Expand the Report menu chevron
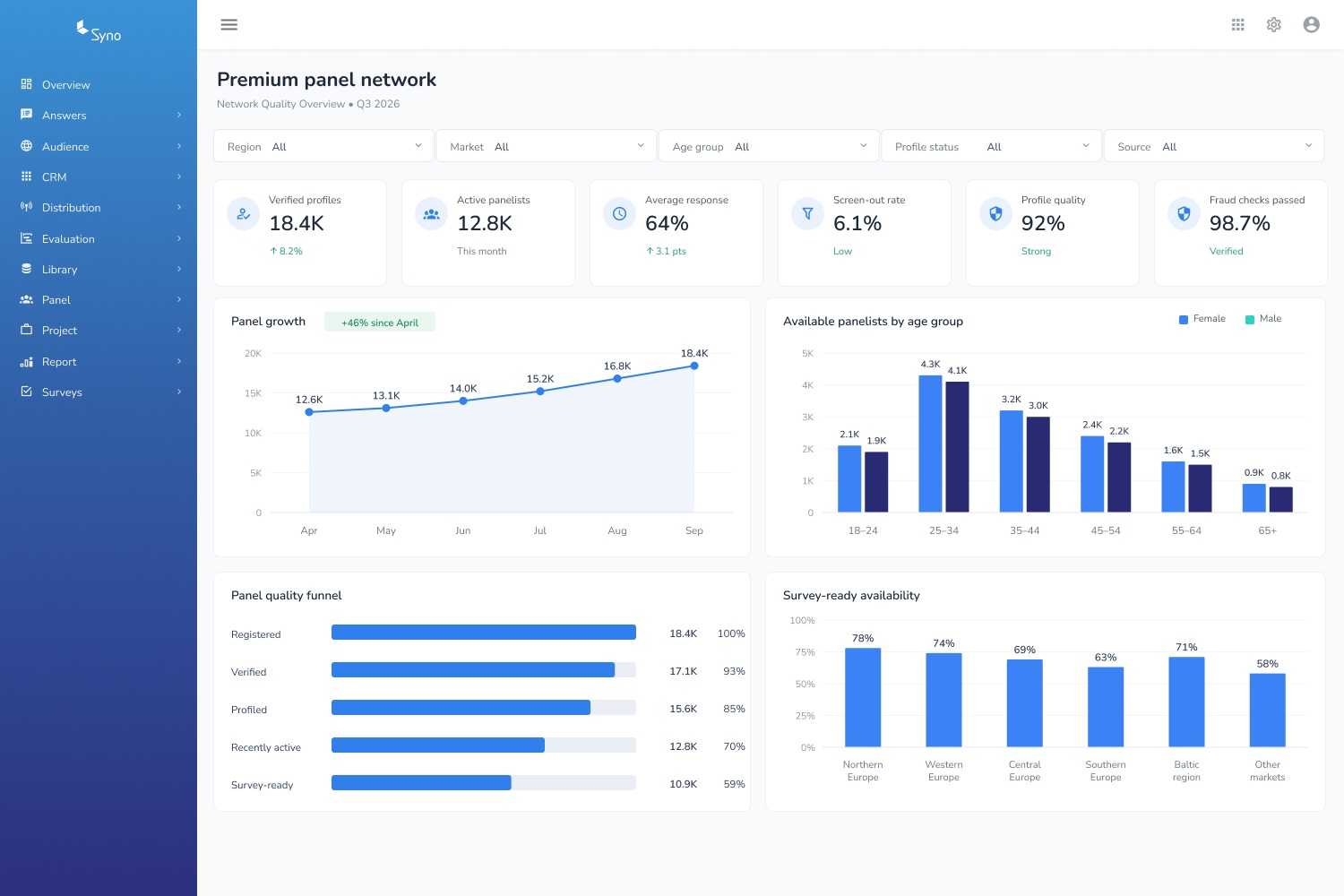The width and height of the screenshot is (1344, 896). 179,361
